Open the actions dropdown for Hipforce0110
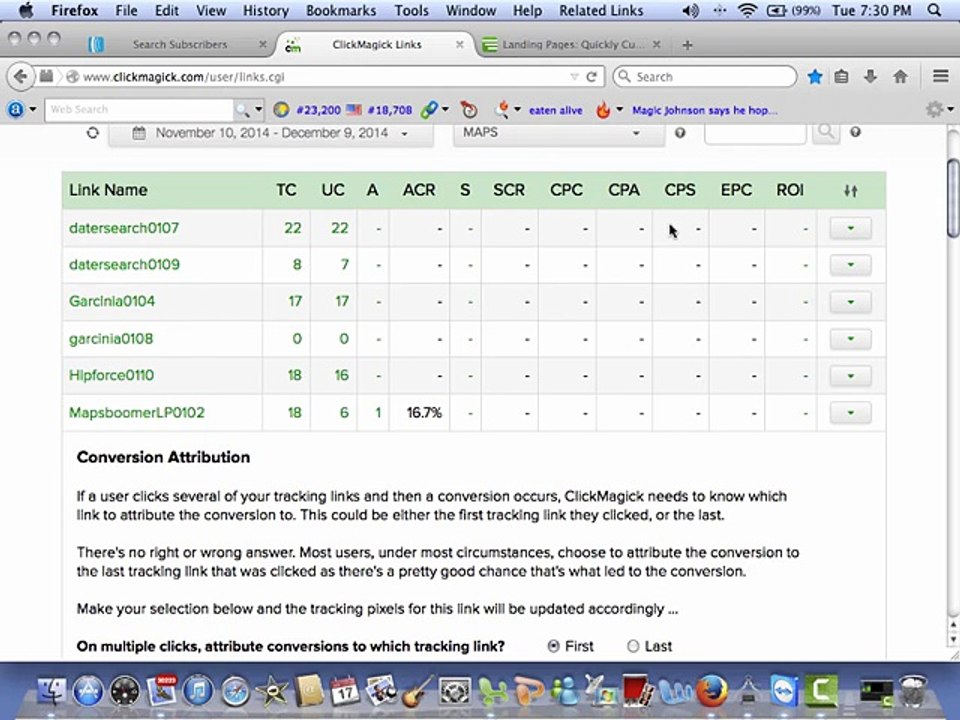 tap(850, 376)
